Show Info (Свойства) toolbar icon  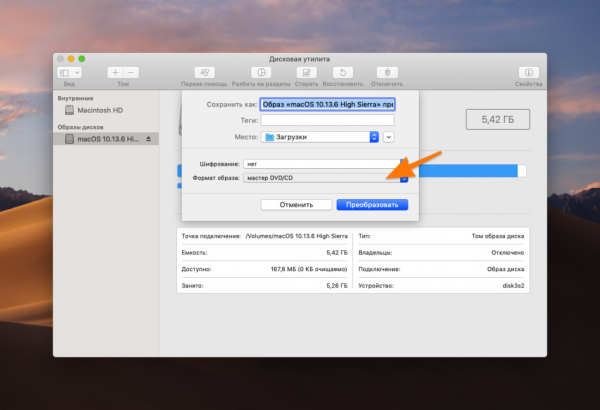pyautogui.click(x=529, y=72)
